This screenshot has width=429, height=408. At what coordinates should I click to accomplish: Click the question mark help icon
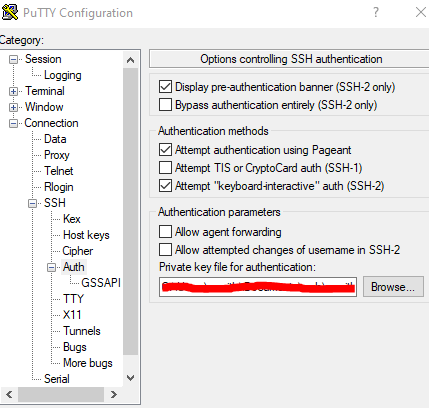coord(376,13)
